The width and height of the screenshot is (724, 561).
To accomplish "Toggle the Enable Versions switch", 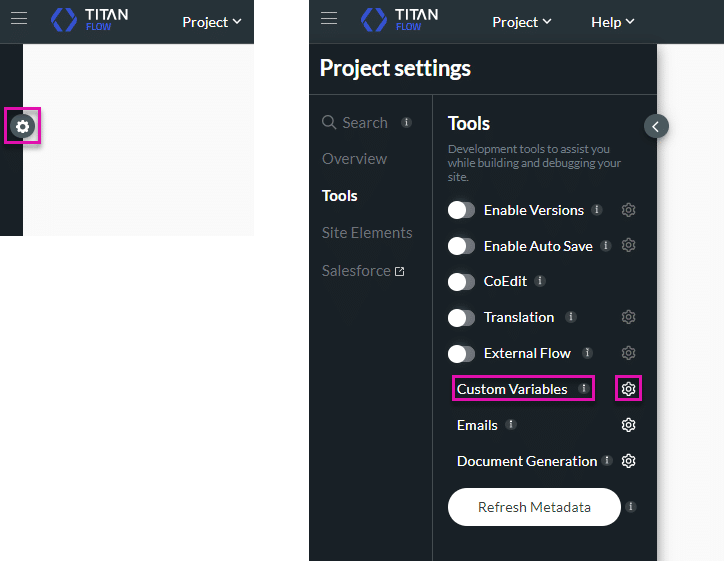I will click(x=461, y=210).
